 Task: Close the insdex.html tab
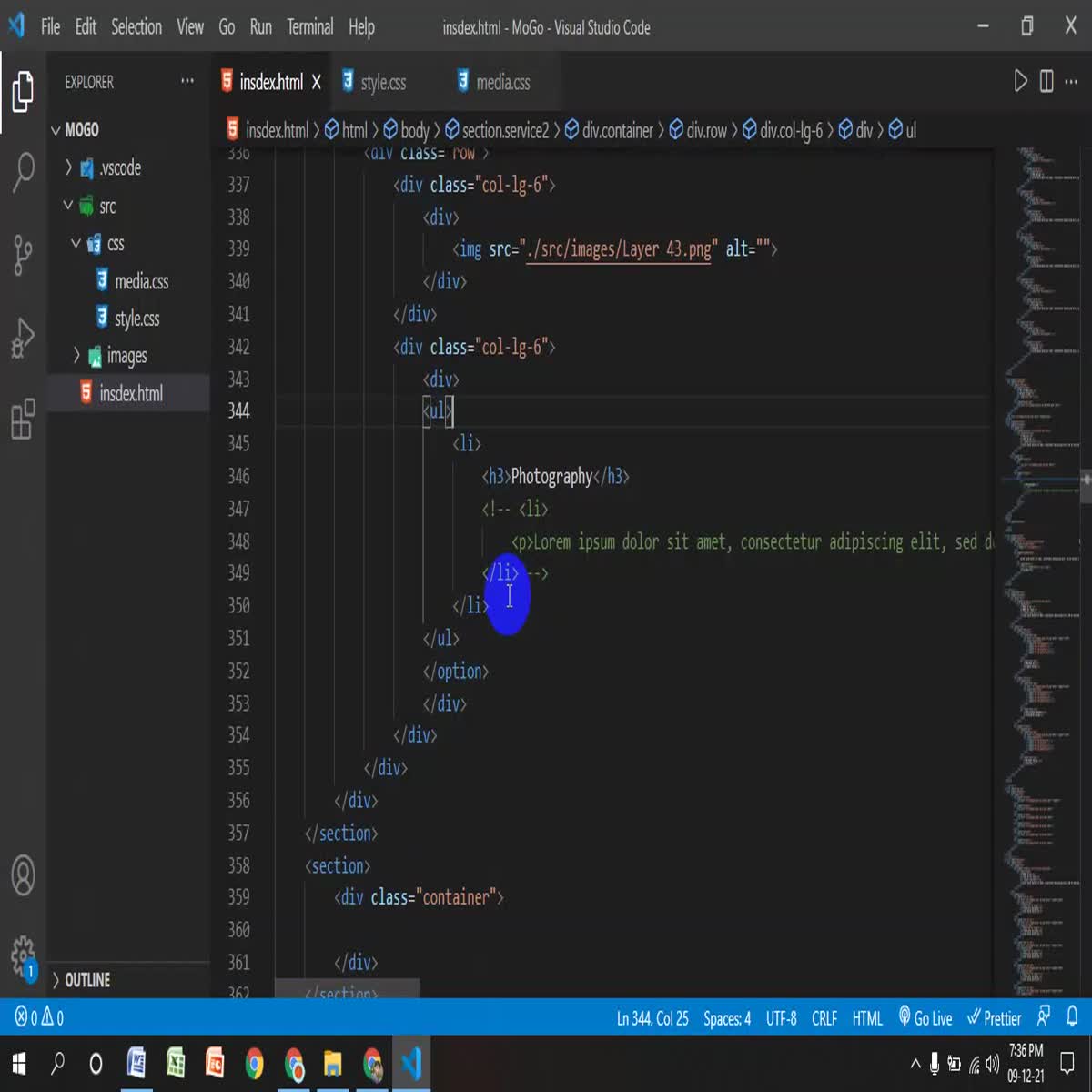pyautogui.click(x=317, y=82)
